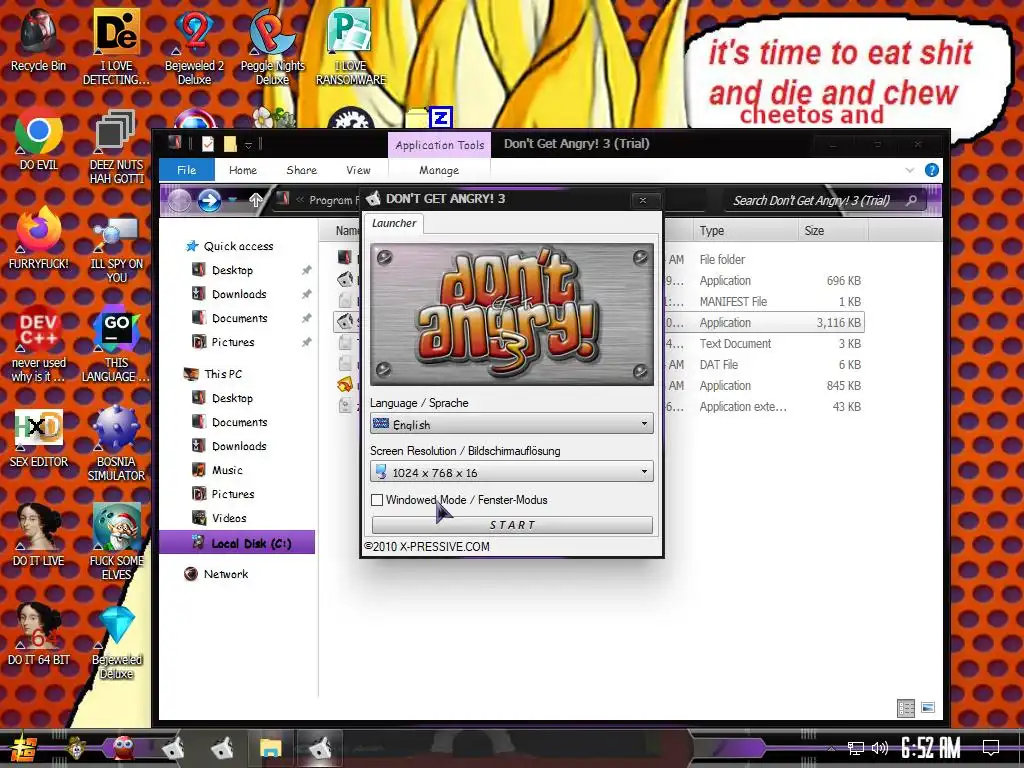This screenshot has height=768, width=1024.
Task: Open the Screen Resolution dropdown 1024 x 768 x 16
Action: (x=511, y=472)
